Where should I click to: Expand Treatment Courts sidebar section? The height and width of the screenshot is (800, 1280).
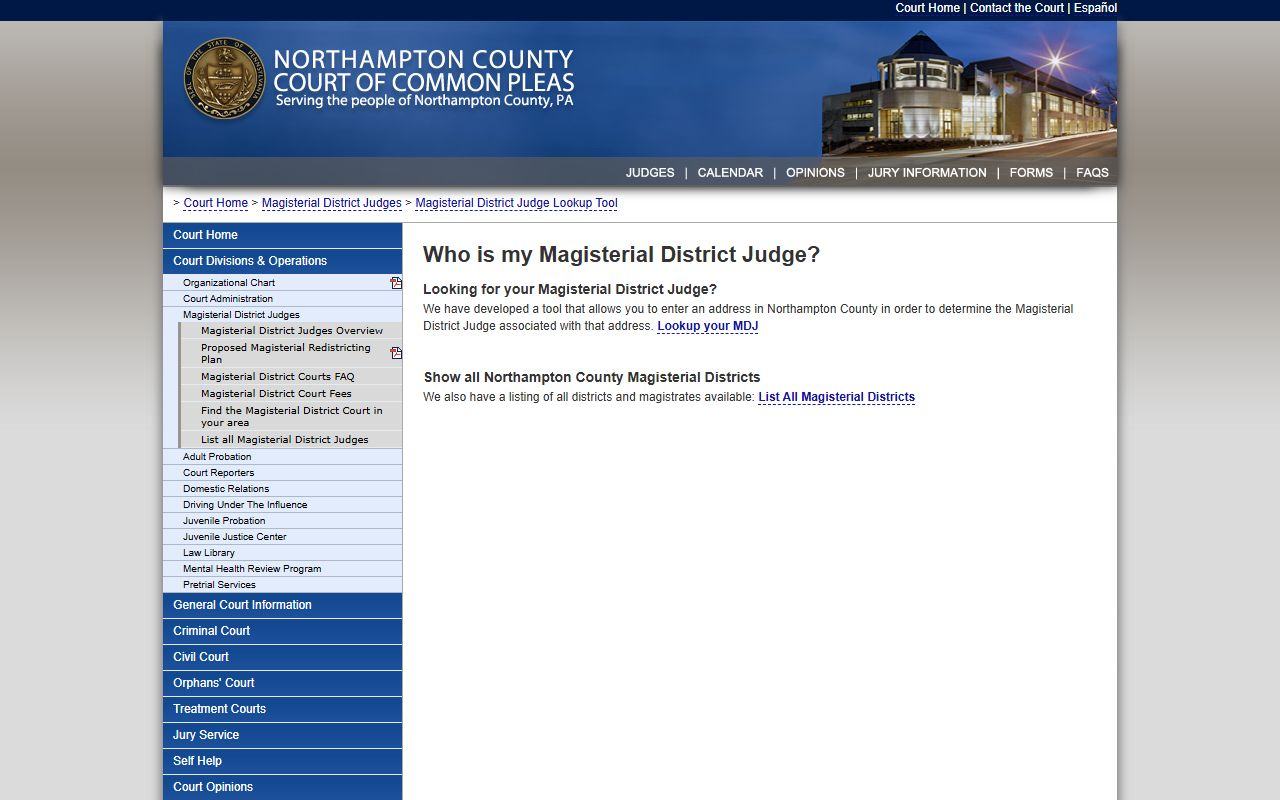(x=282, y=709)
